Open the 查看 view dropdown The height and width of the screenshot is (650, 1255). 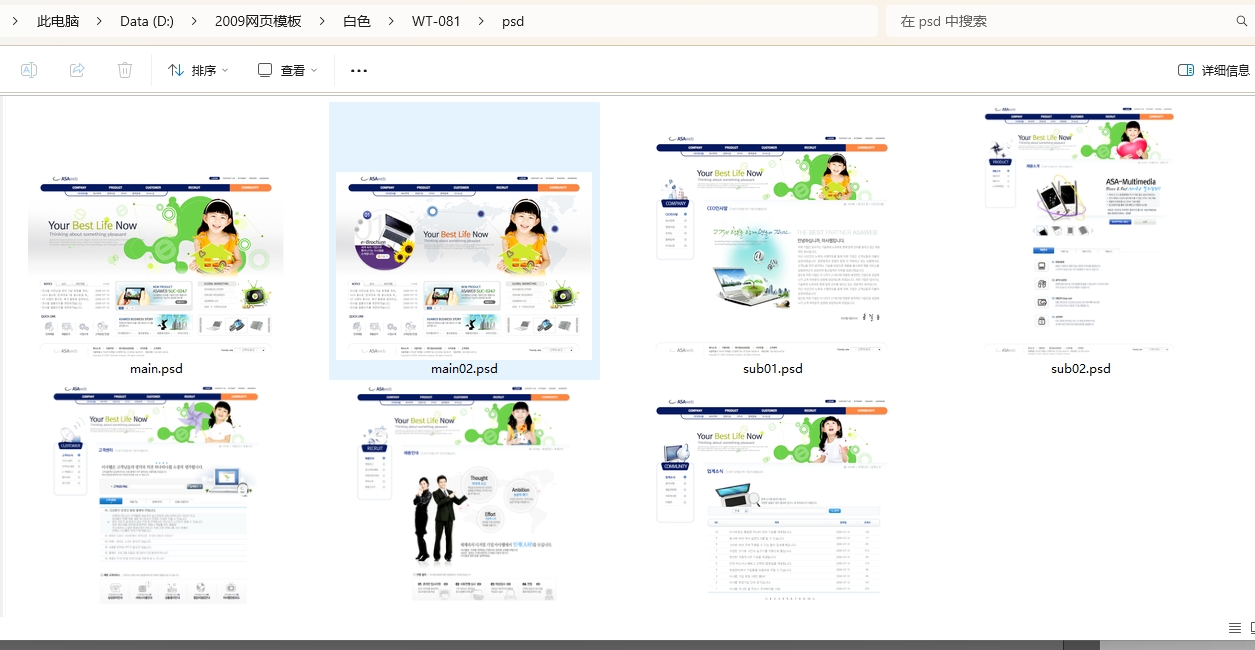[x=288, y=70]
